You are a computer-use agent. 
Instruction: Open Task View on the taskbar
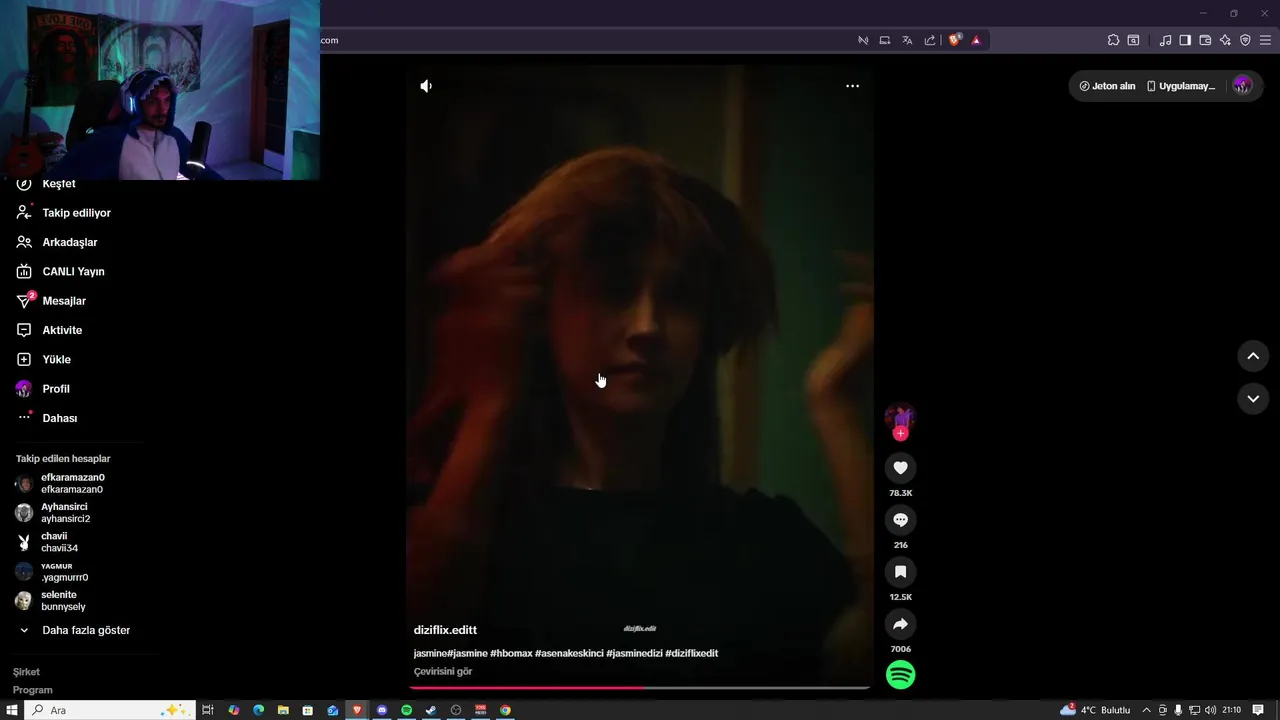click(208, 710)
